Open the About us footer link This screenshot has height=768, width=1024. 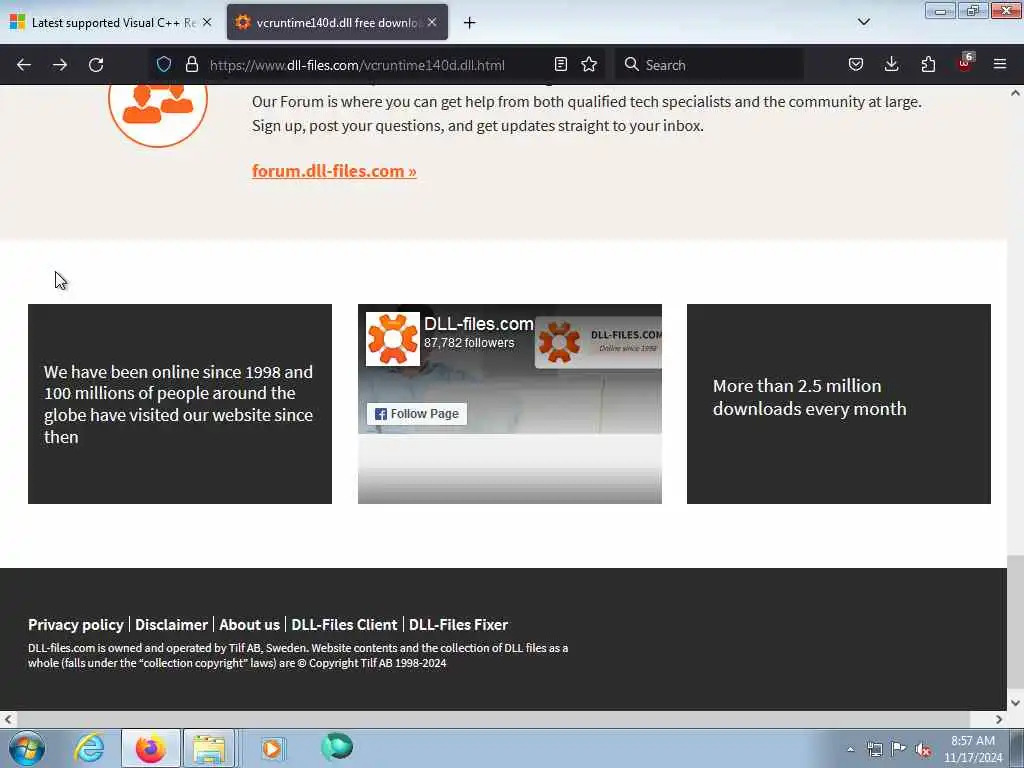[249, 625]
